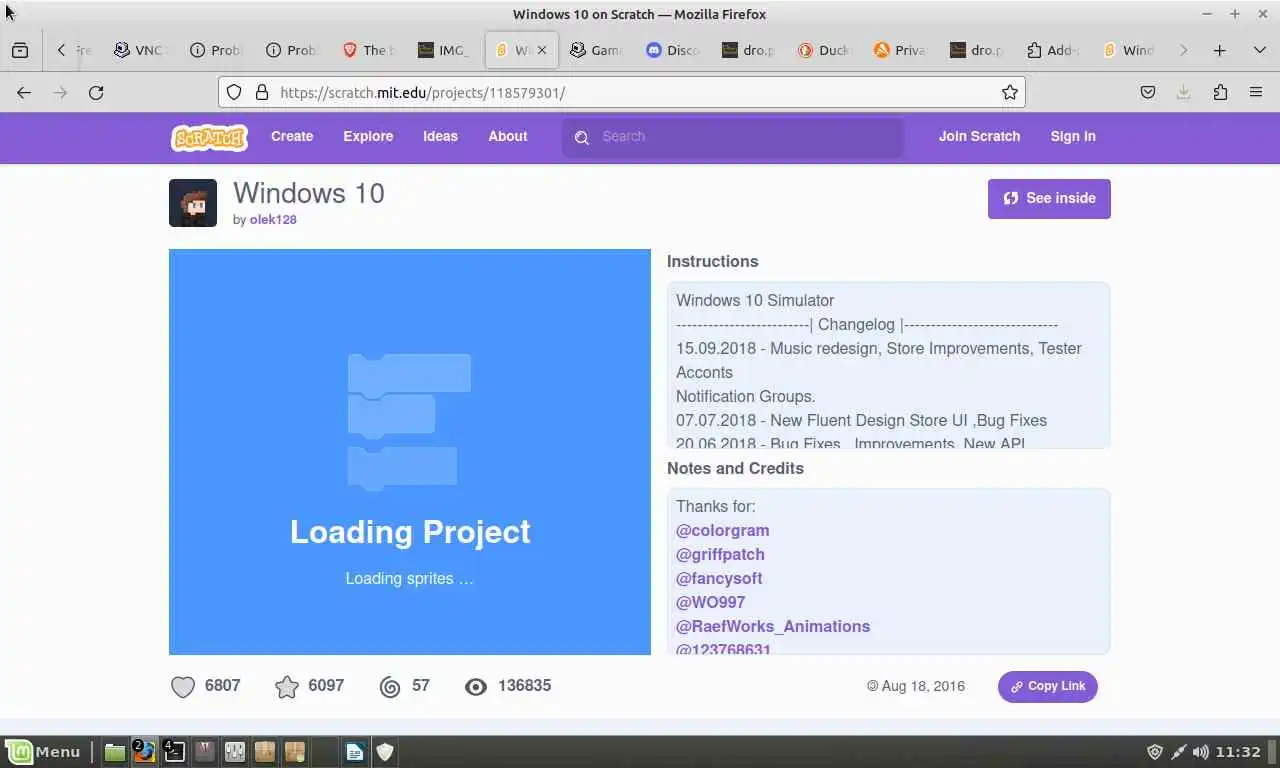Switch to the Add-ons tab

1052,50
